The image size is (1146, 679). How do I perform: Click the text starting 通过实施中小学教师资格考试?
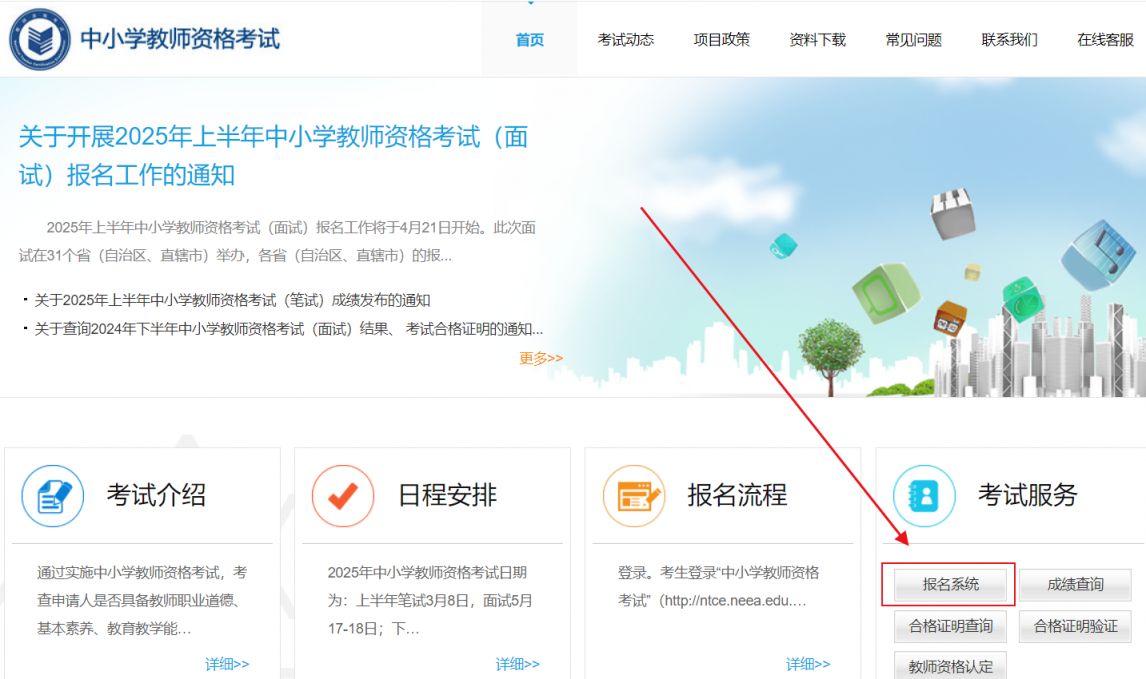tap(143, 600)
